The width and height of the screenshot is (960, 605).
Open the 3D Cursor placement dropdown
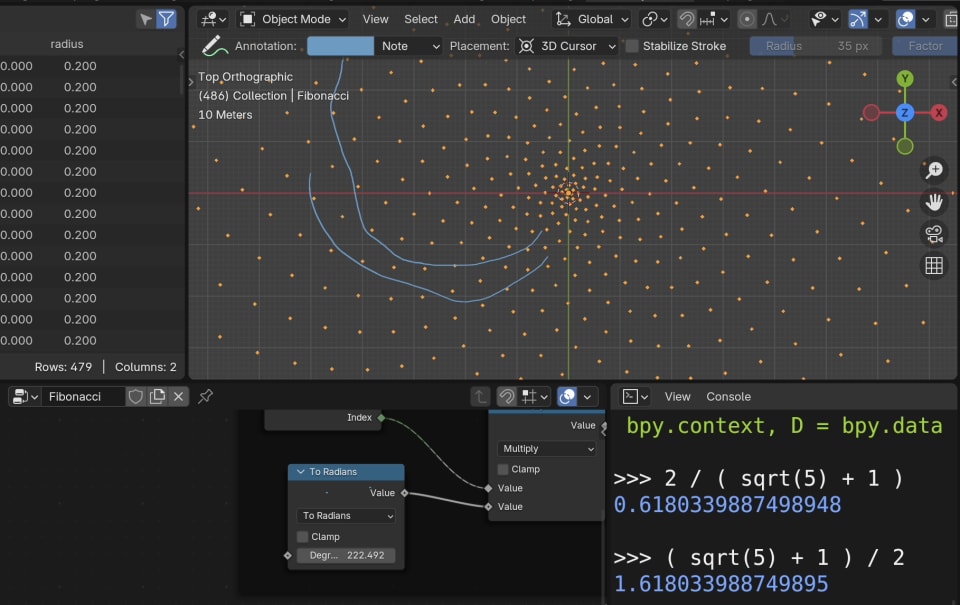(567, 45)
